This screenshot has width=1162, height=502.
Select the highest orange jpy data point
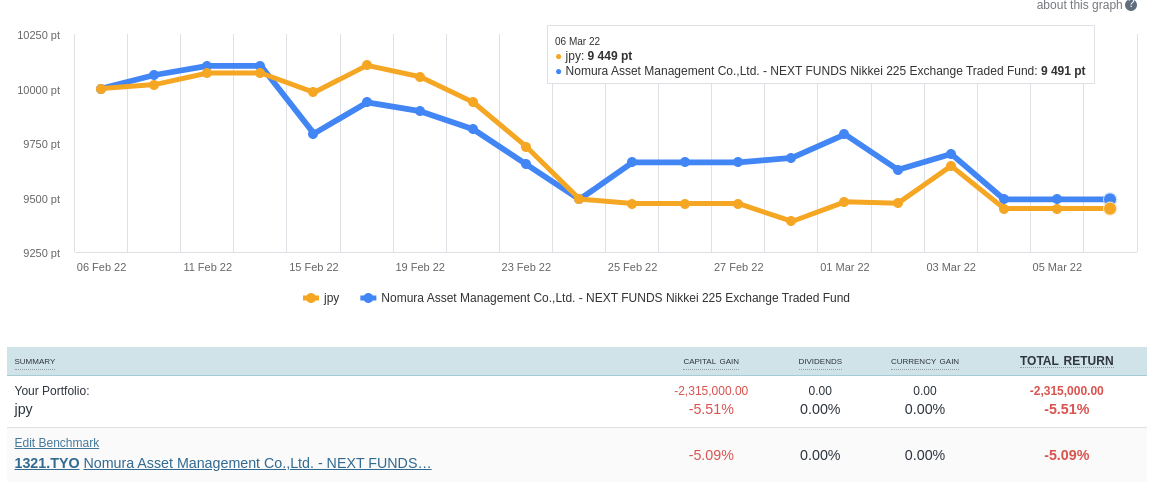pos(367,65)
